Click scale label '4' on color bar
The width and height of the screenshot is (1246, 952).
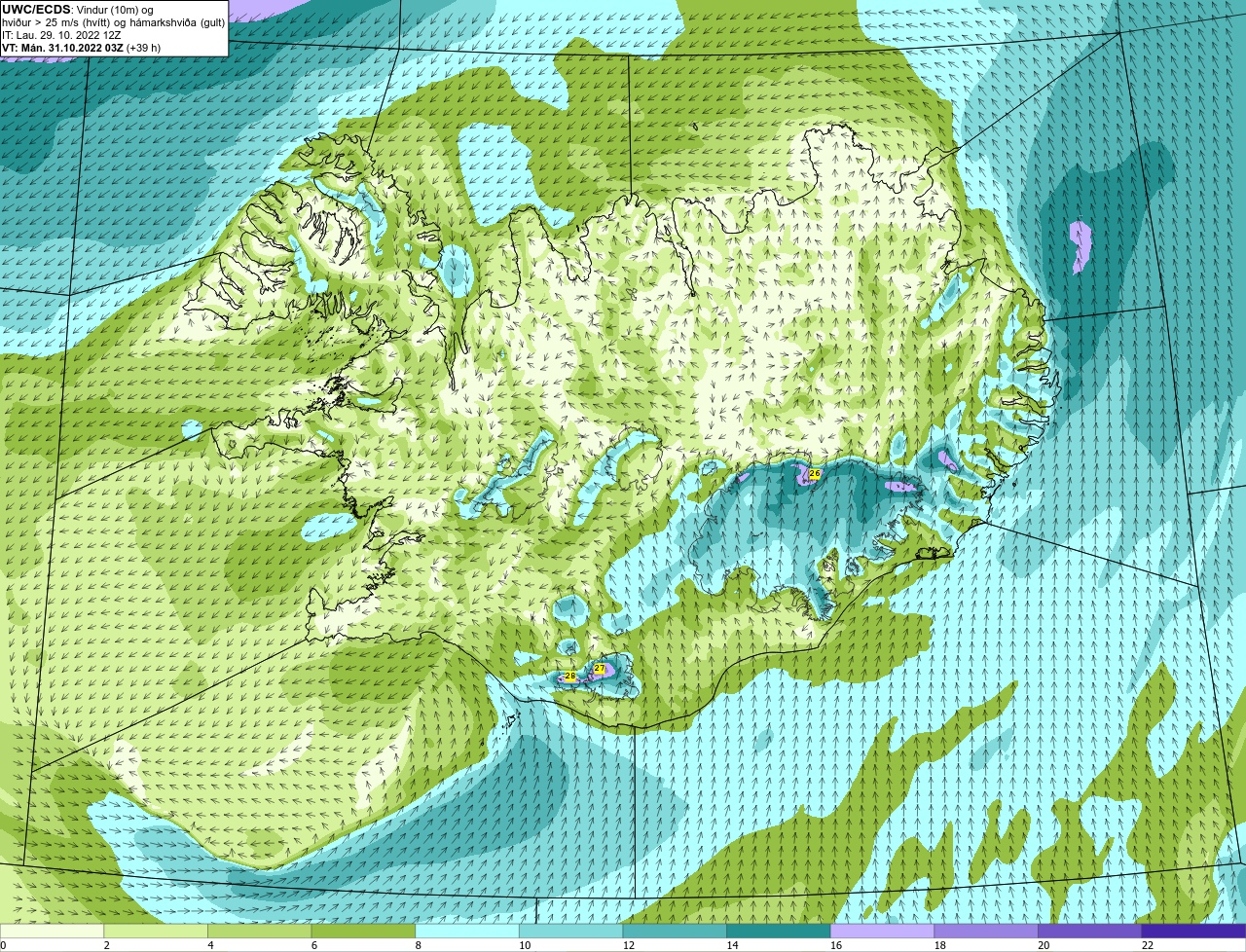coord(210,945)
